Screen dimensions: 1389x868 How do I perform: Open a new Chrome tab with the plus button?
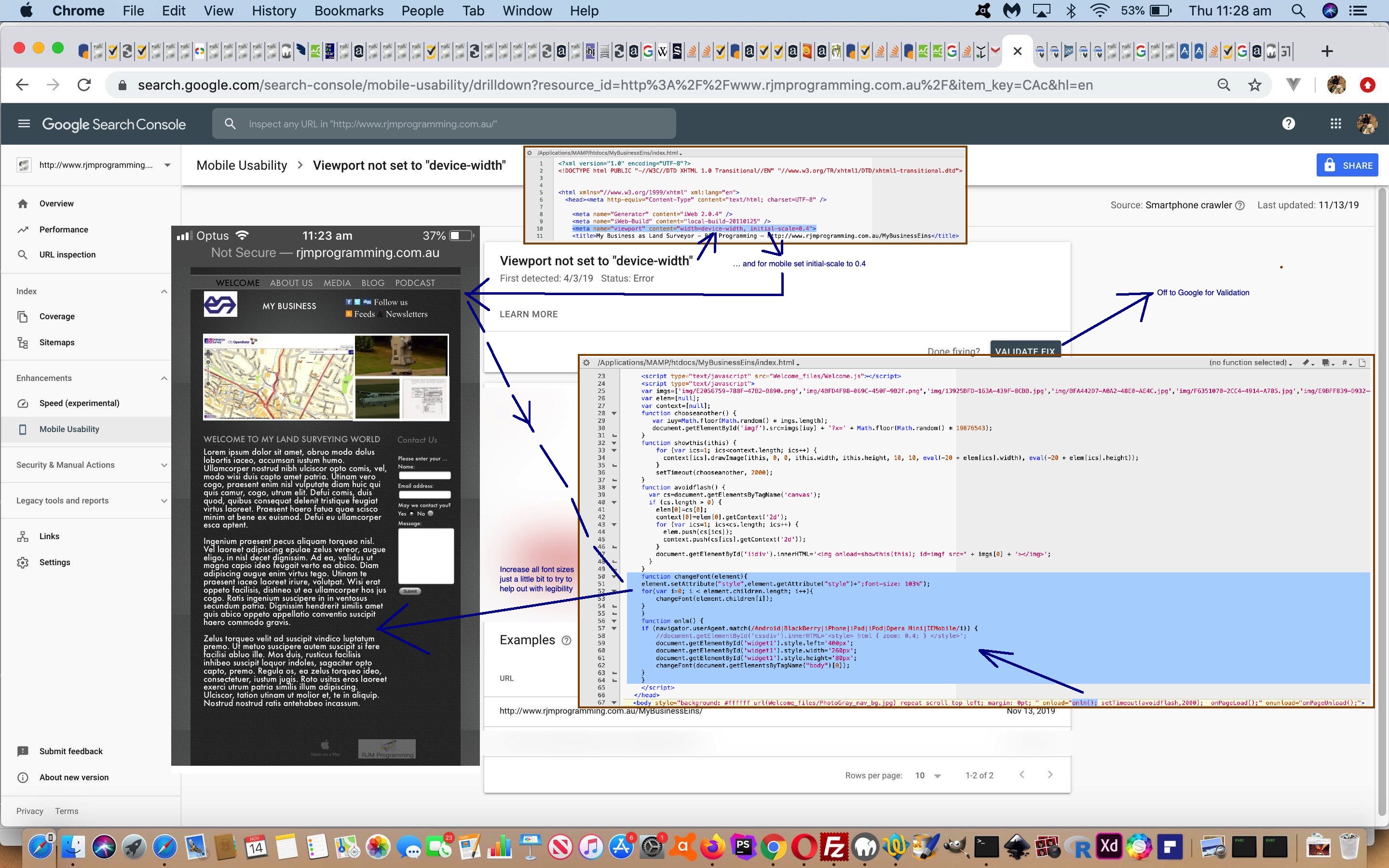click(1326, 51)
